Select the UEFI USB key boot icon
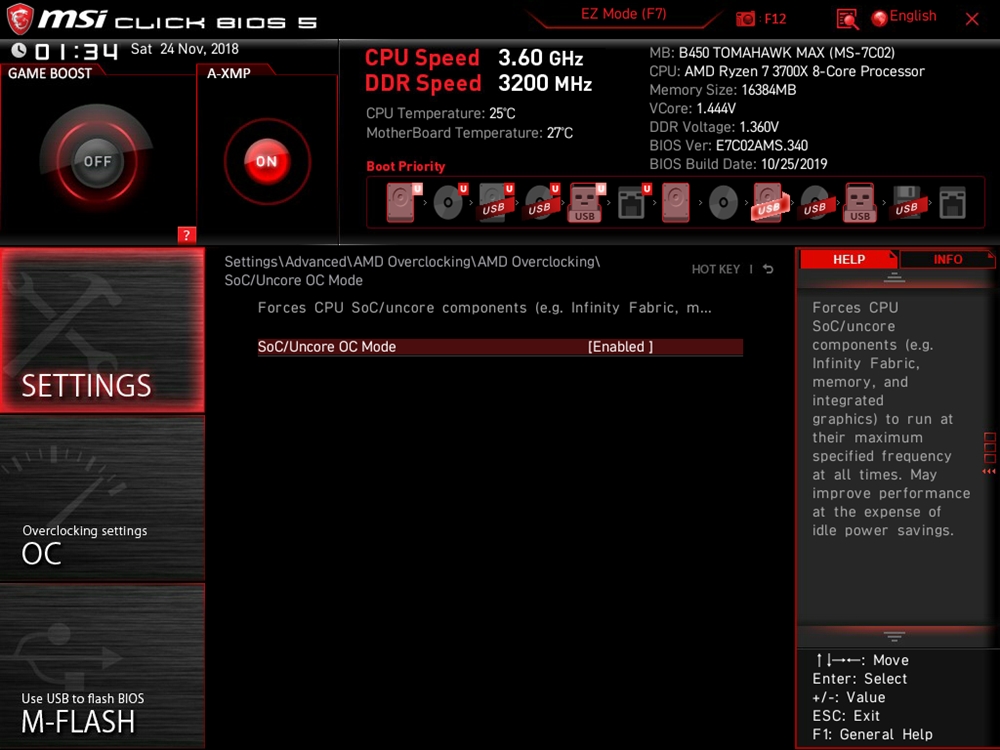The image size is (1000, 750). (x=587, y=202)
